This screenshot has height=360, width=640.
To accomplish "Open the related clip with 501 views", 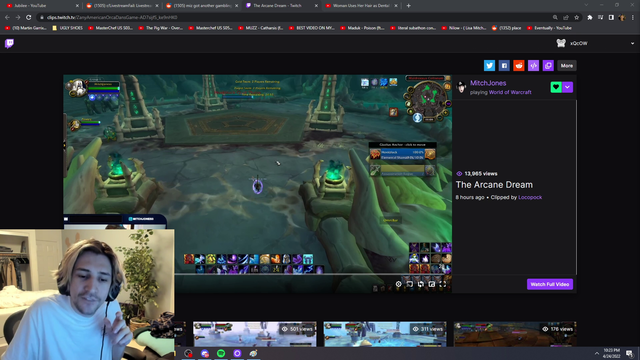I will click(254, 334).
